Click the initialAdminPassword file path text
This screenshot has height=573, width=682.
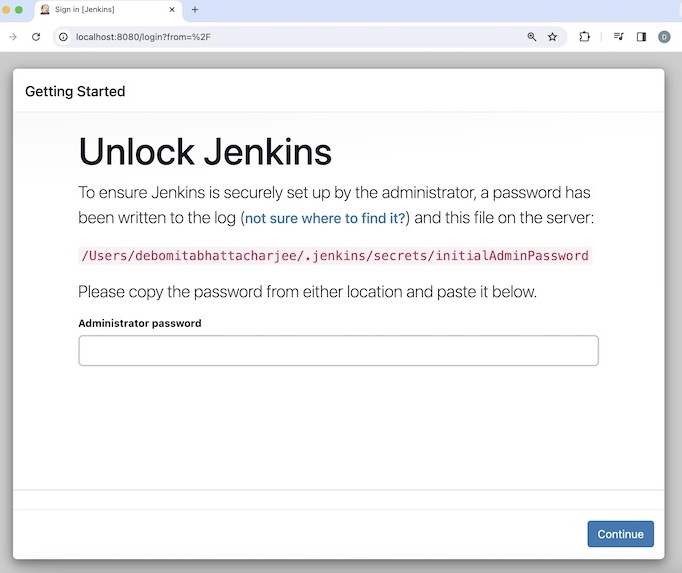pos(334,255)
